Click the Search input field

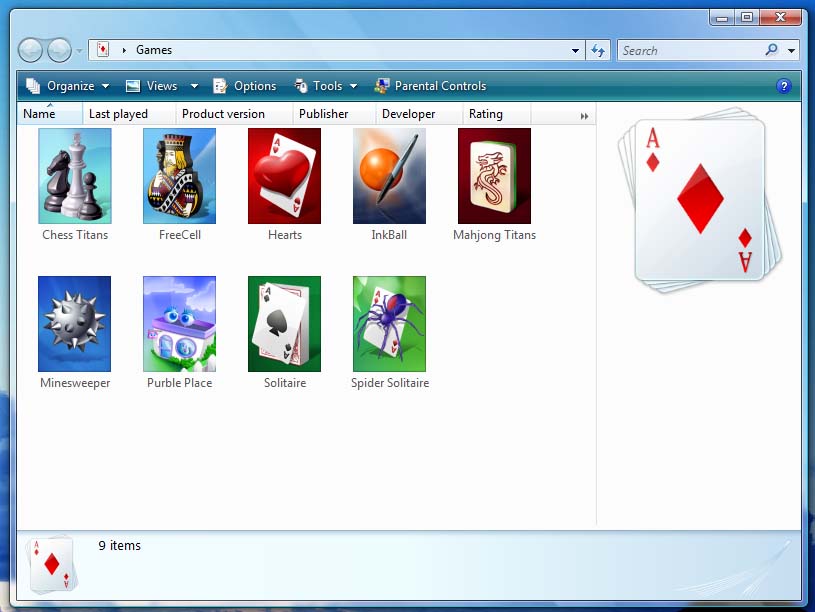(x=690, y=50)
